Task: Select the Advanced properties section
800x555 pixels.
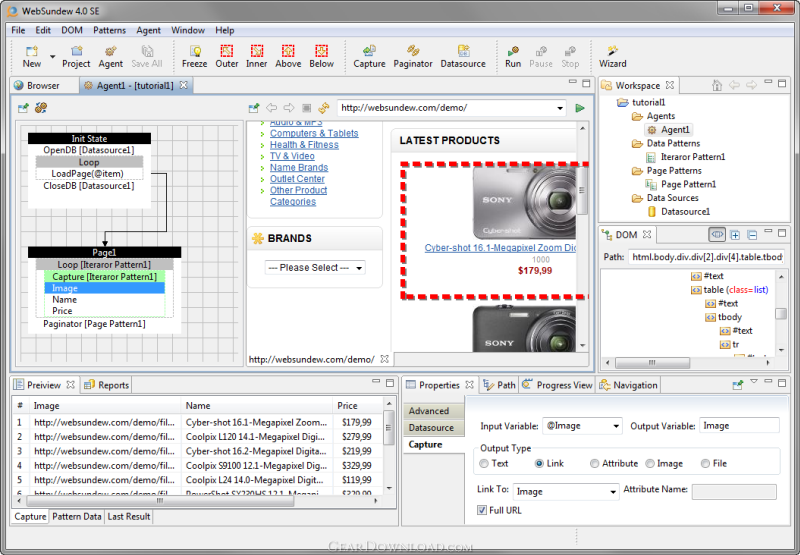Action: tap(433, 411)
